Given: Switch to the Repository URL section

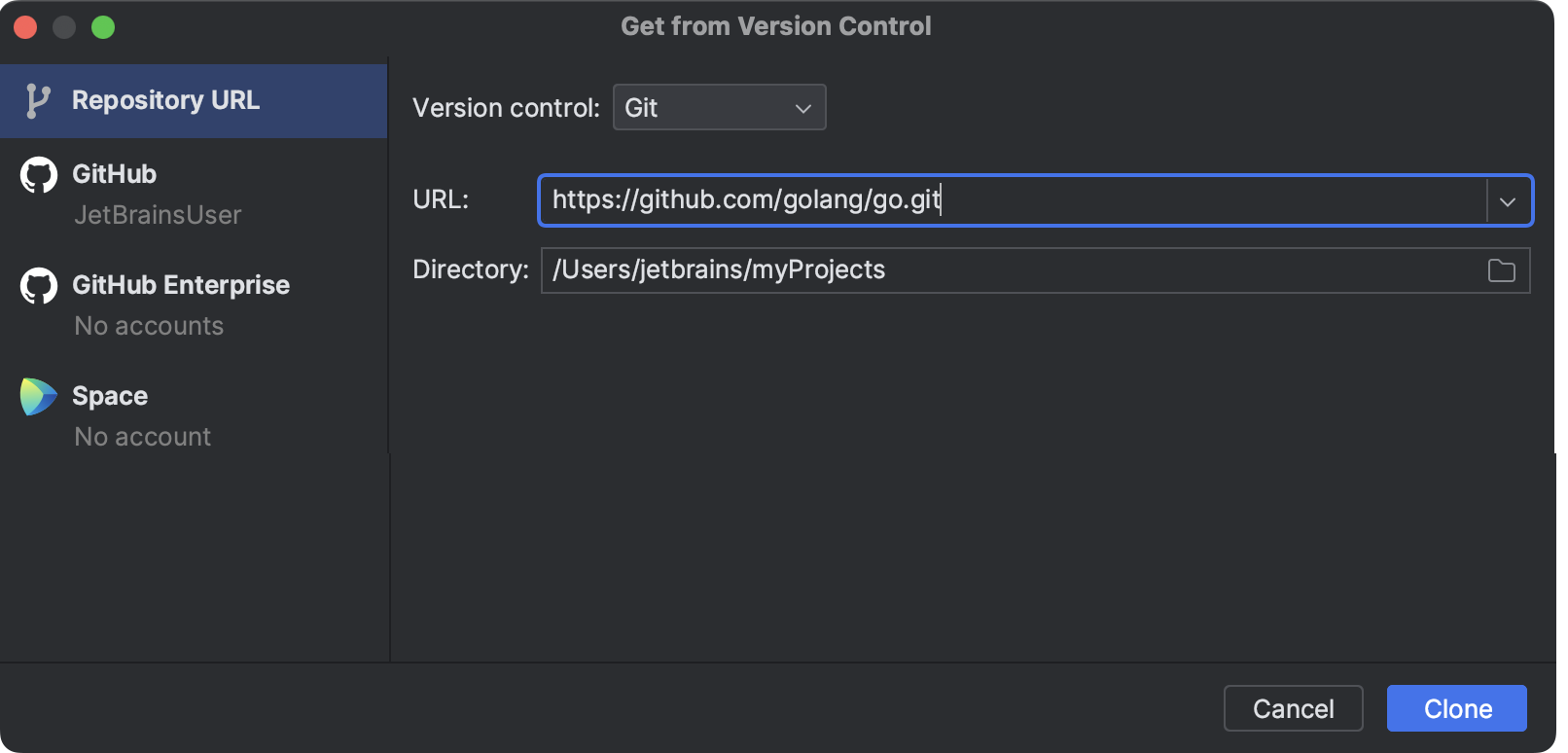Looking at the screenshot, I should [165, 99].
